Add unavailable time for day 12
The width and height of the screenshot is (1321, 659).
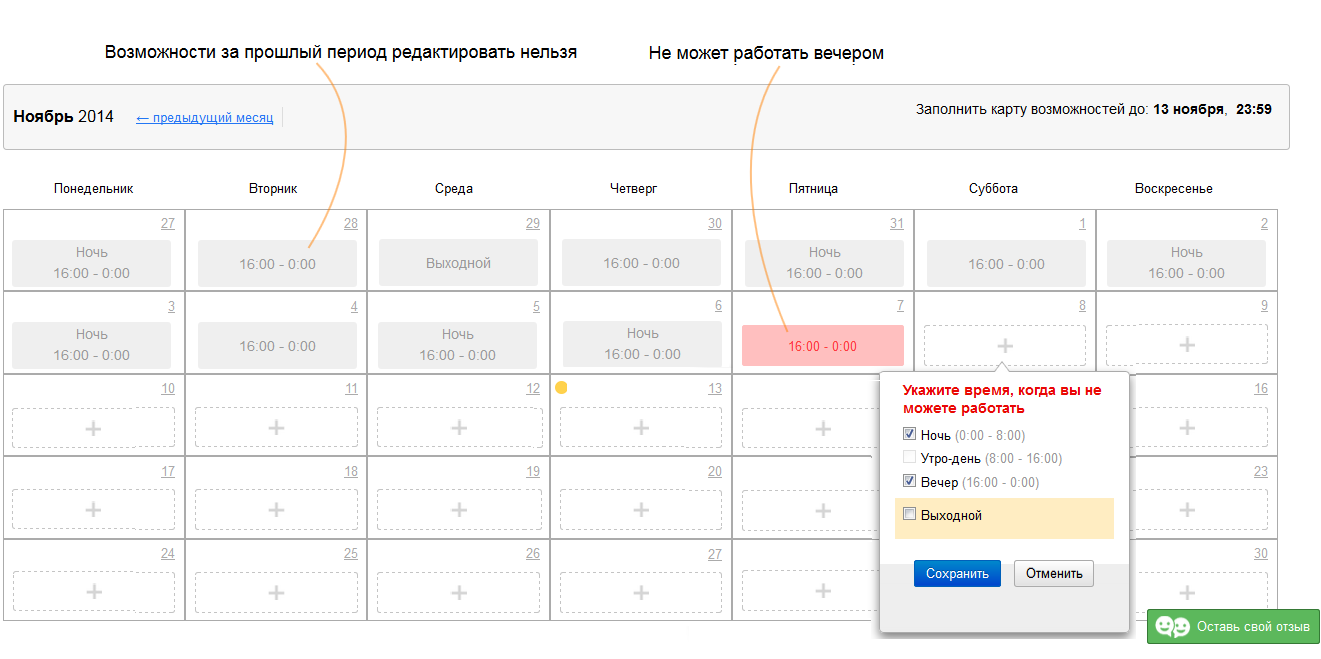click(459, 428)
